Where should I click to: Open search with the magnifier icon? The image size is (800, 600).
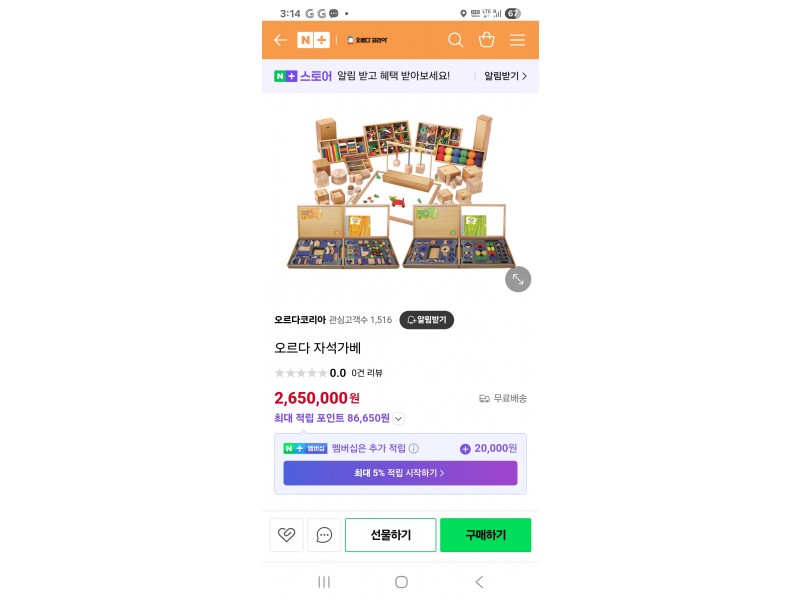456,40
